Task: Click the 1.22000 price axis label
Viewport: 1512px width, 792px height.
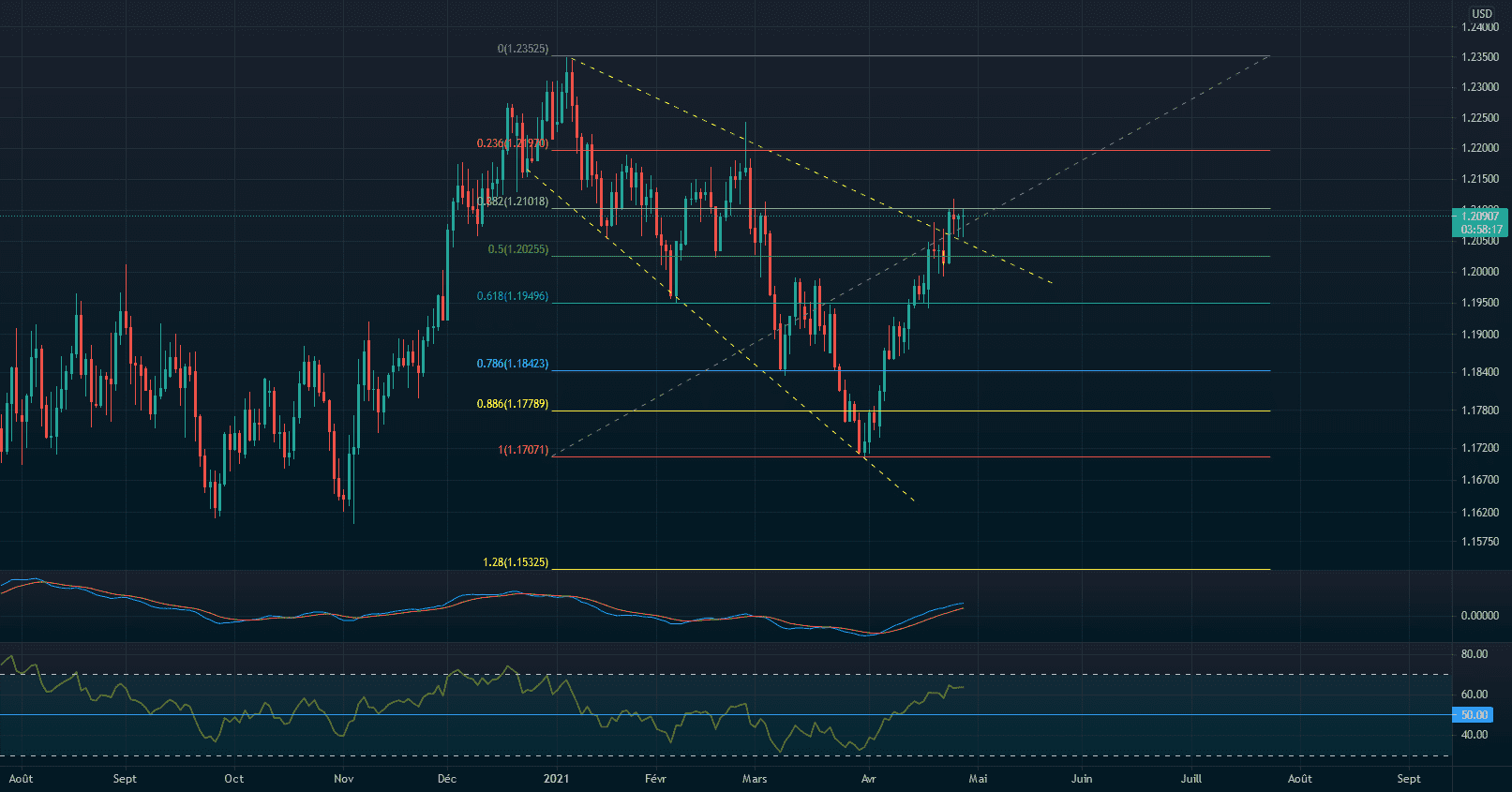Action: [x=1480, y=148]
